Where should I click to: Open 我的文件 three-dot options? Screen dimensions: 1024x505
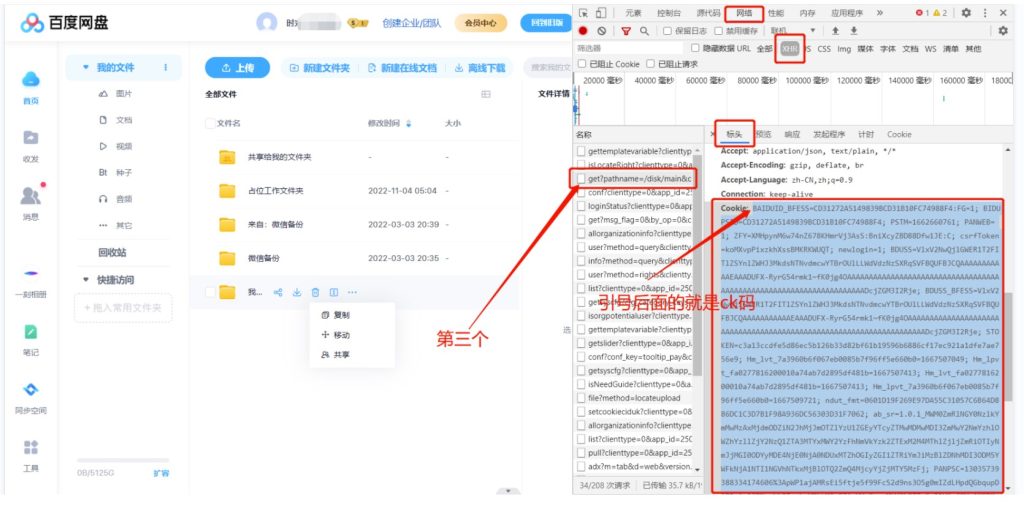pyautogui.click(x=165, y=67)
